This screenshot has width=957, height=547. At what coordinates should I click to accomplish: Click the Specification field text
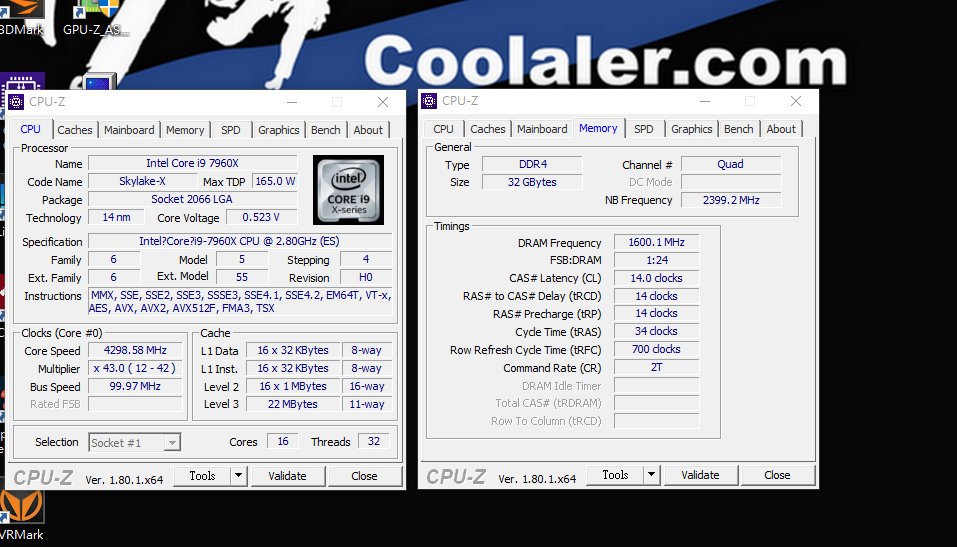tap(240, 241)
